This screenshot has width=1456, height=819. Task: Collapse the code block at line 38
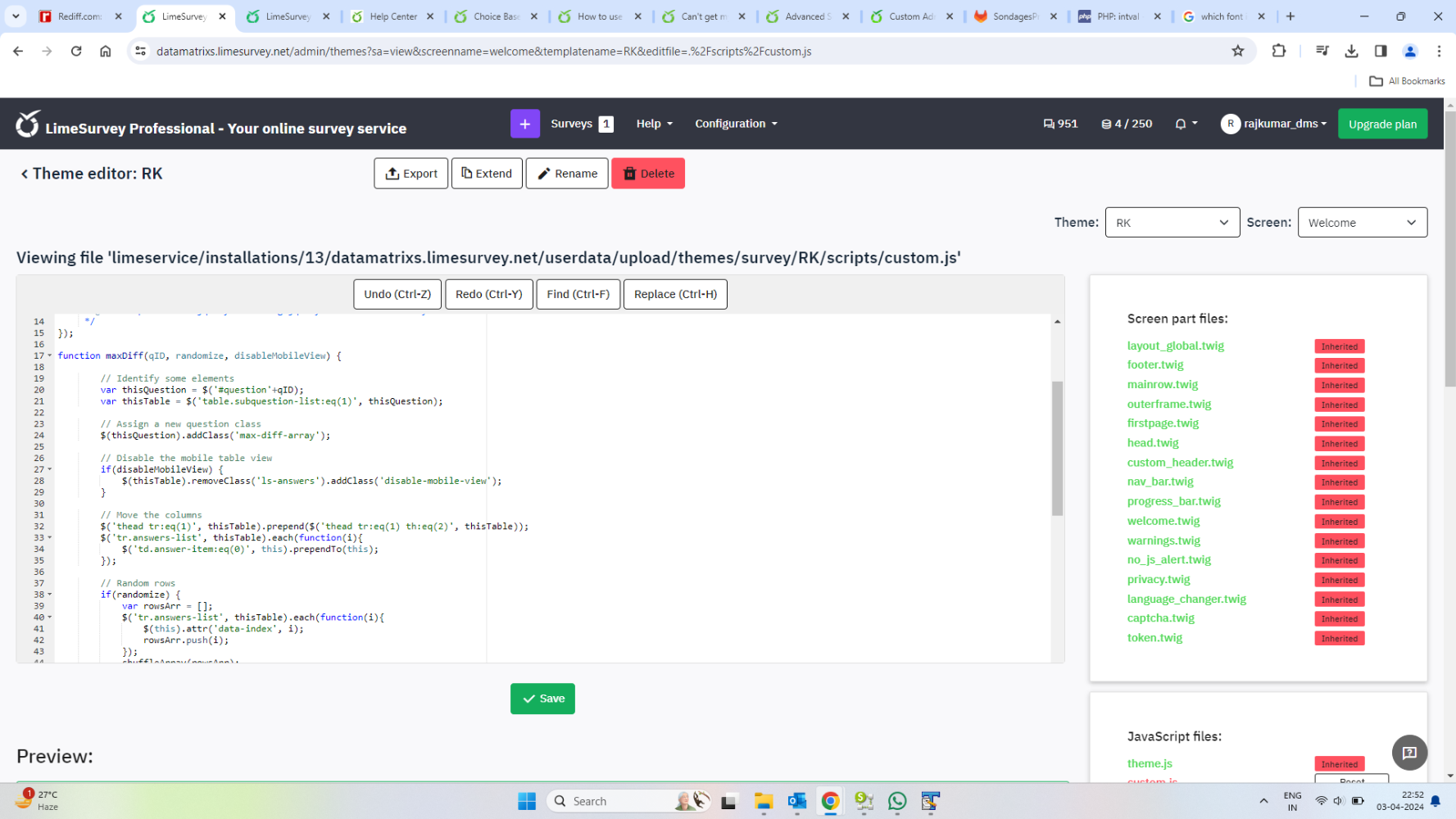pos(49,595)
